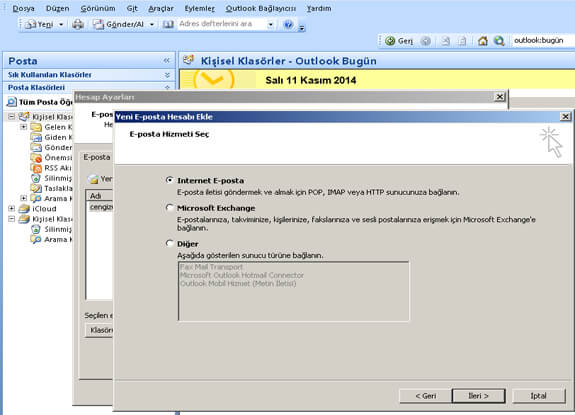This screenshot has width=575, height=415.
Task: Click the Home icon in web toolbar
Action: 483,41
